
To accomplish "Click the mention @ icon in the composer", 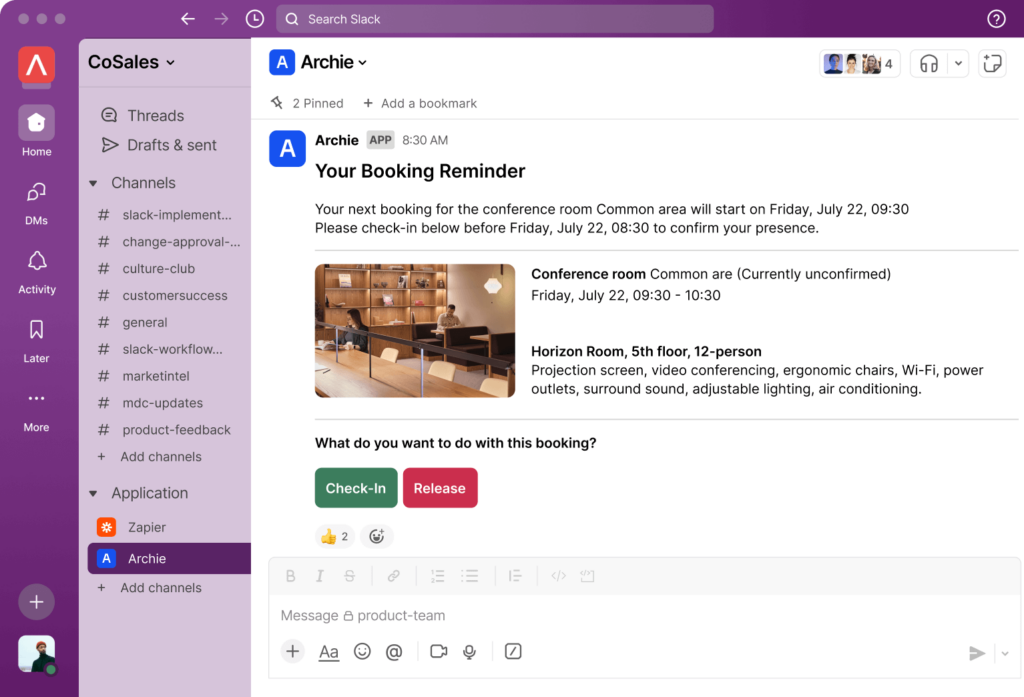I will (x=394, y=651).
